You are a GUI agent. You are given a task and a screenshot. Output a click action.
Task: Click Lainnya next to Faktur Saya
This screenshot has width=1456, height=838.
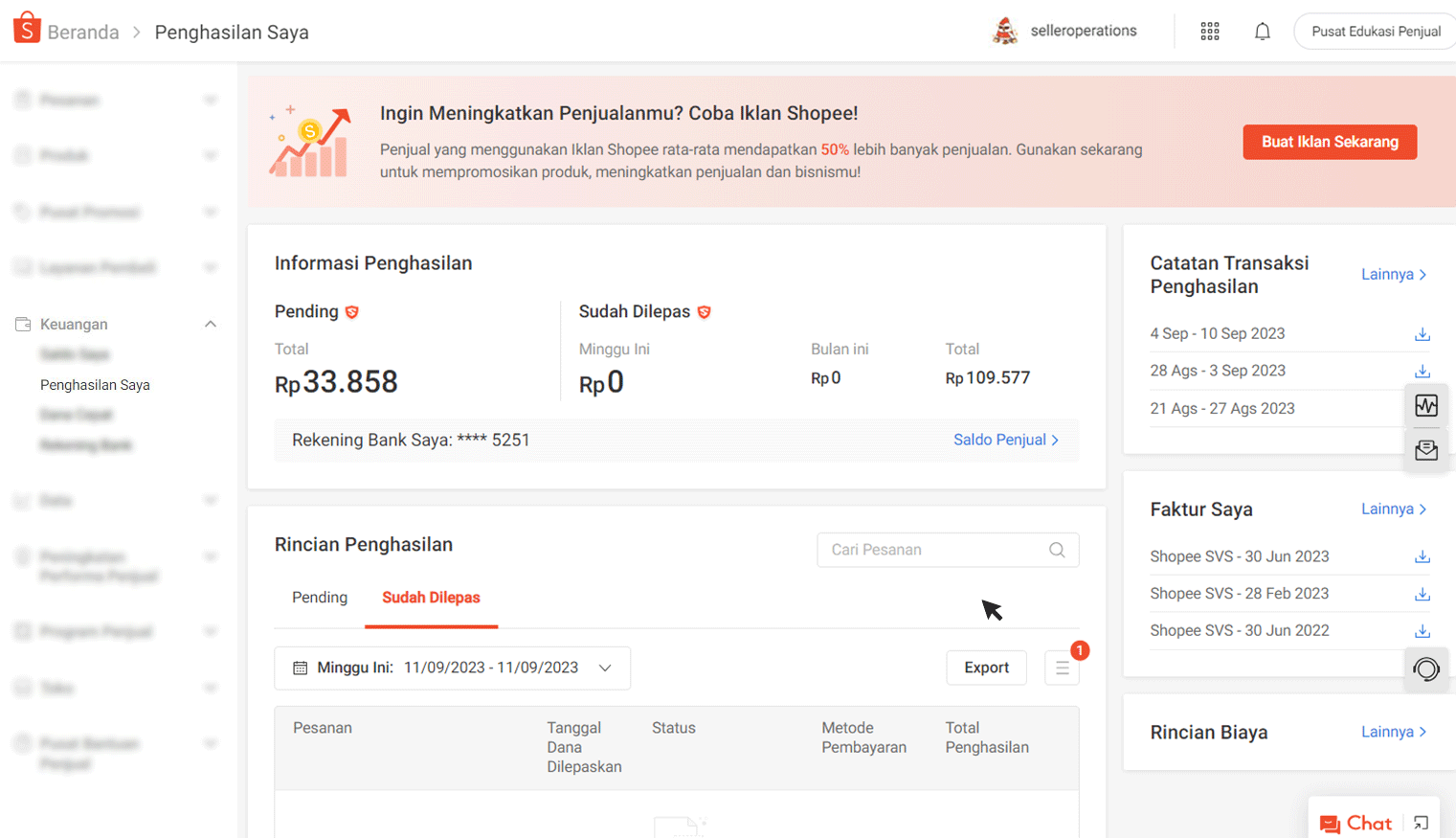1394,510
